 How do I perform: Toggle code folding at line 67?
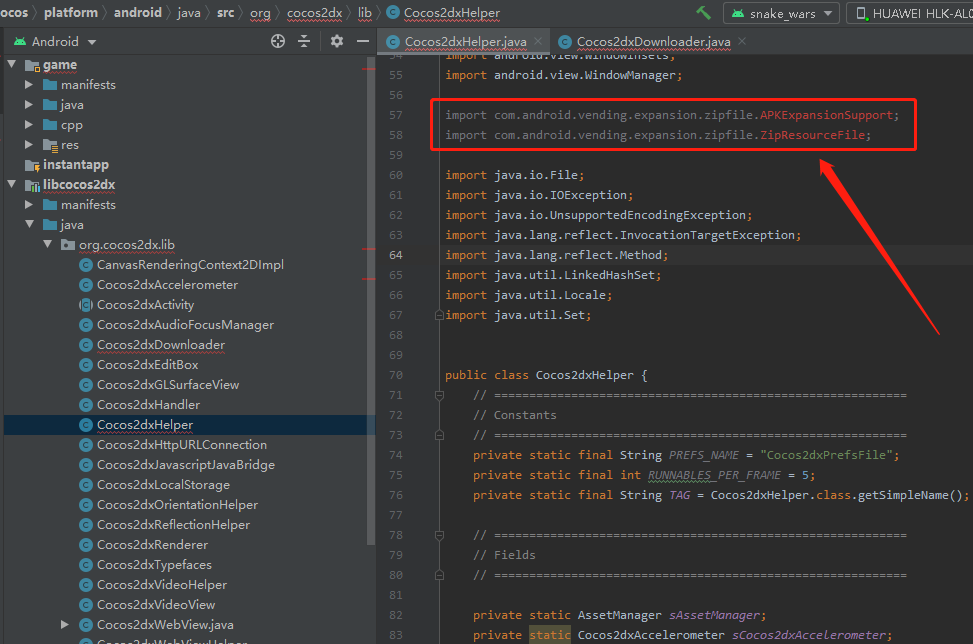tap(438, 315)
